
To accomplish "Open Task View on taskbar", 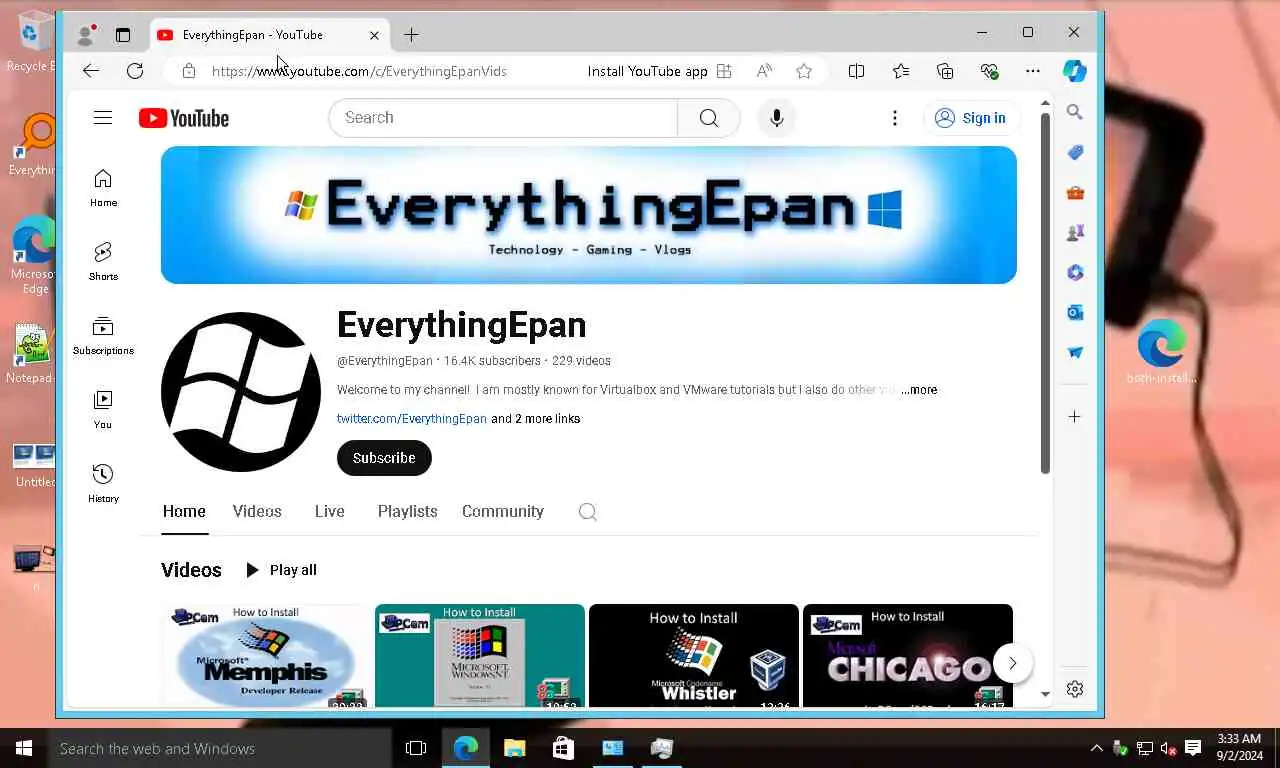I will [416, 748].
